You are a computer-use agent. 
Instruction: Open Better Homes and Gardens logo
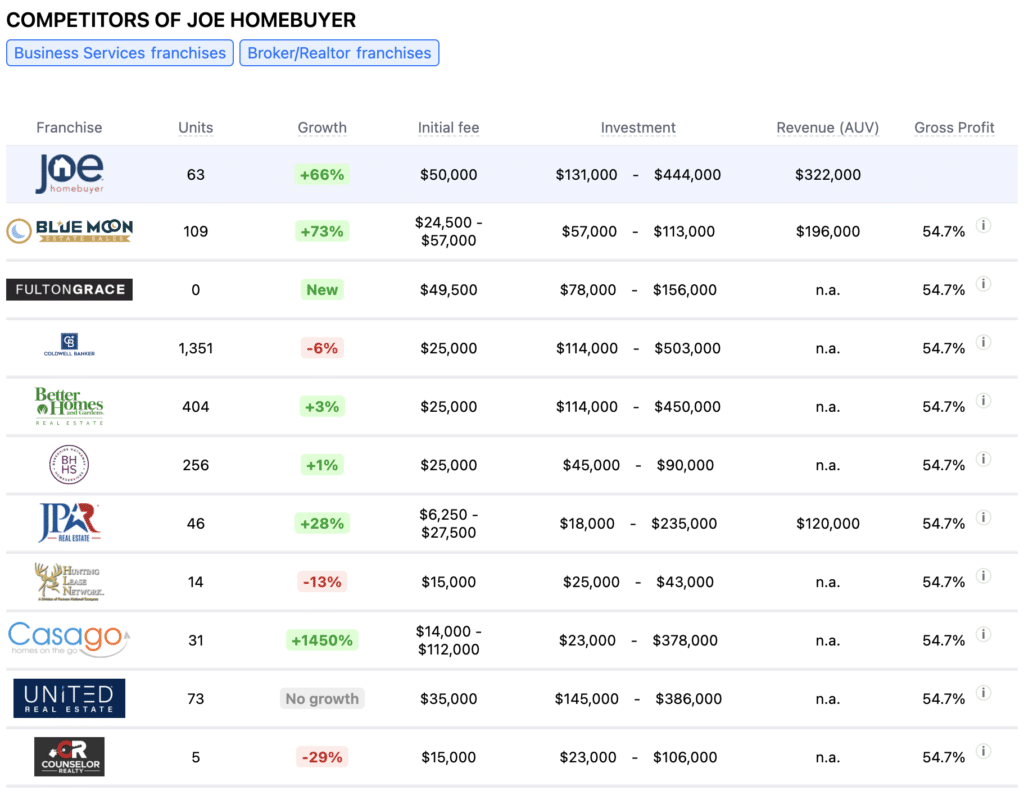pyautogui.click(x=69, y=406)
